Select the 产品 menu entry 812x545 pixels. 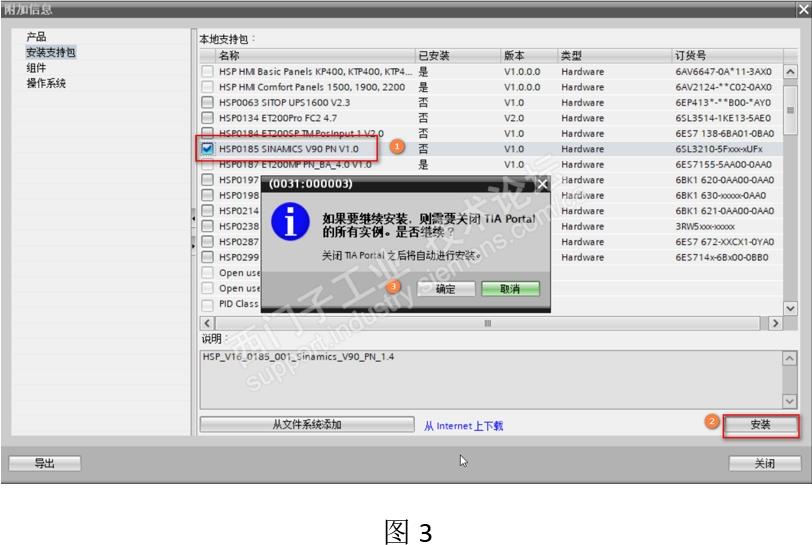(x=36, y=36)
